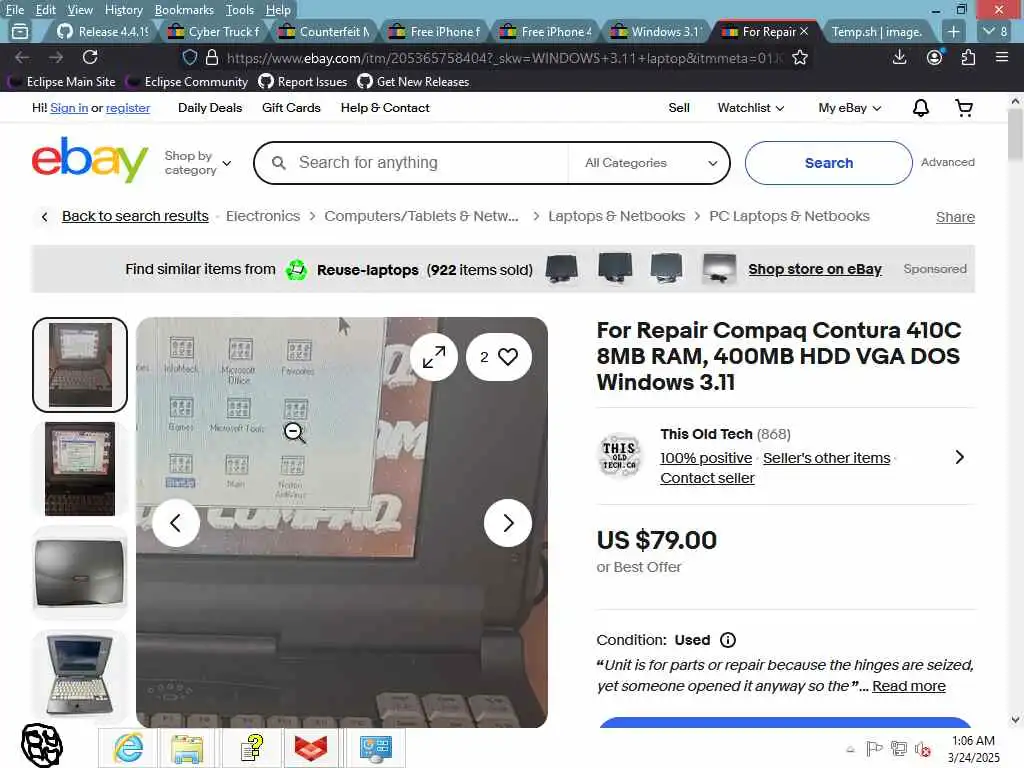Select the third thumbnail of closed laptop lid
Image resolution: width=1024 pixels, height=768 pixels.
pos(80,573)
